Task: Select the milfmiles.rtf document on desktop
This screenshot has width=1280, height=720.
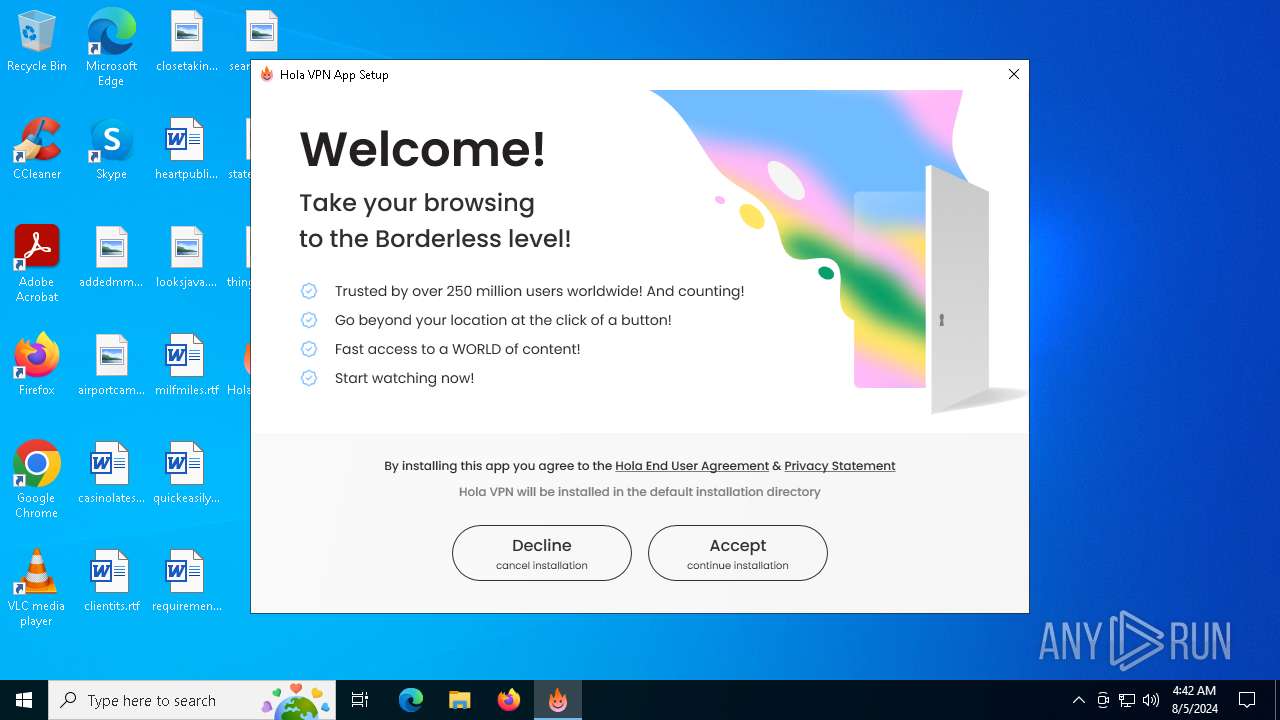Action: (x=187, y=365)
